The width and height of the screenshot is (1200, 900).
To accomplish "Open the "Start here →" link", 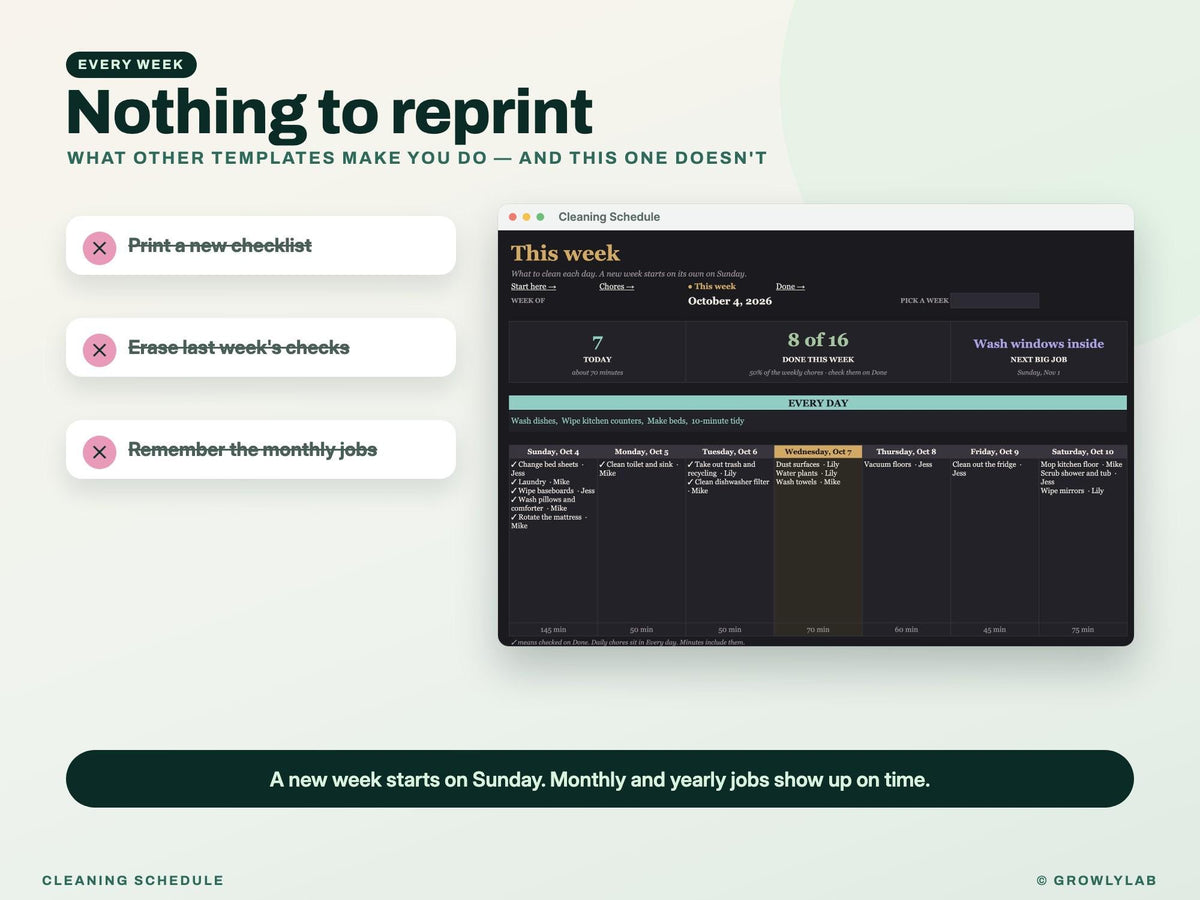I will (533, 287).
